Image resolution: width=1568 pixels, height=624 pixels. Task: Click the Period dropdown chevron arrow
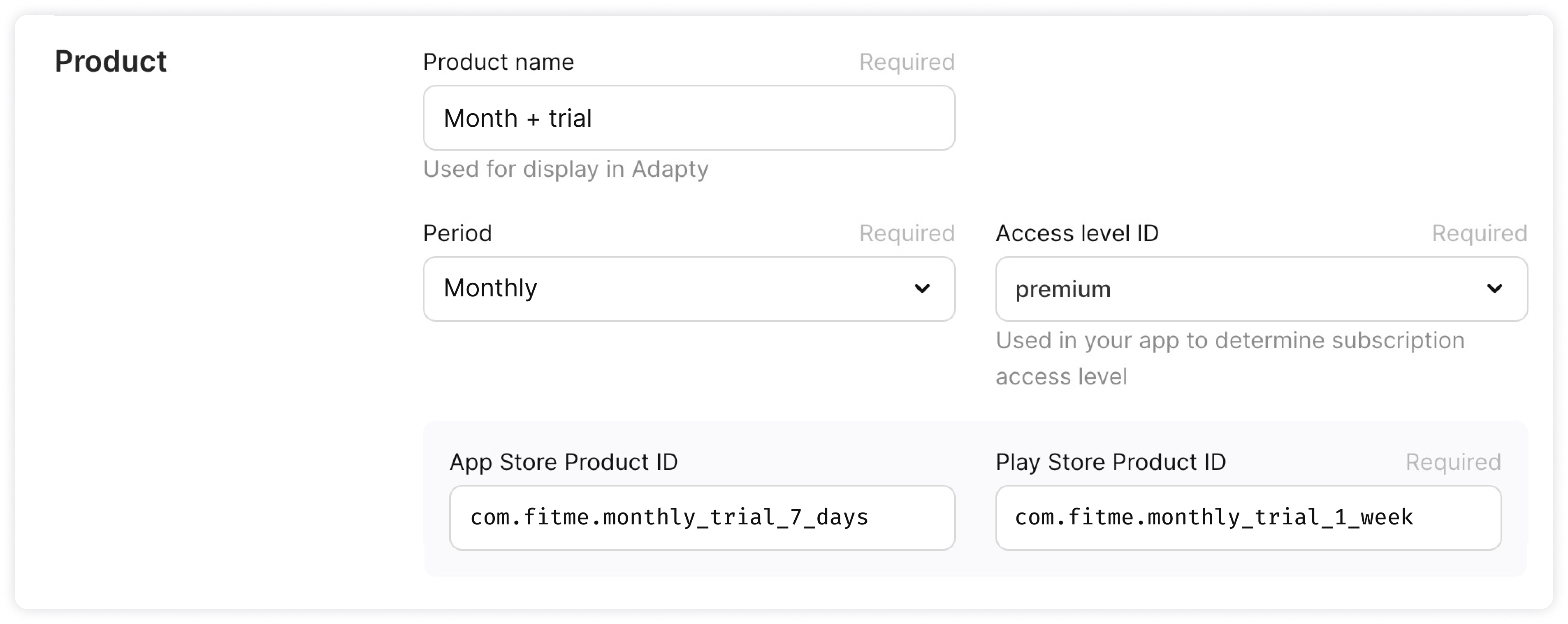921,288
